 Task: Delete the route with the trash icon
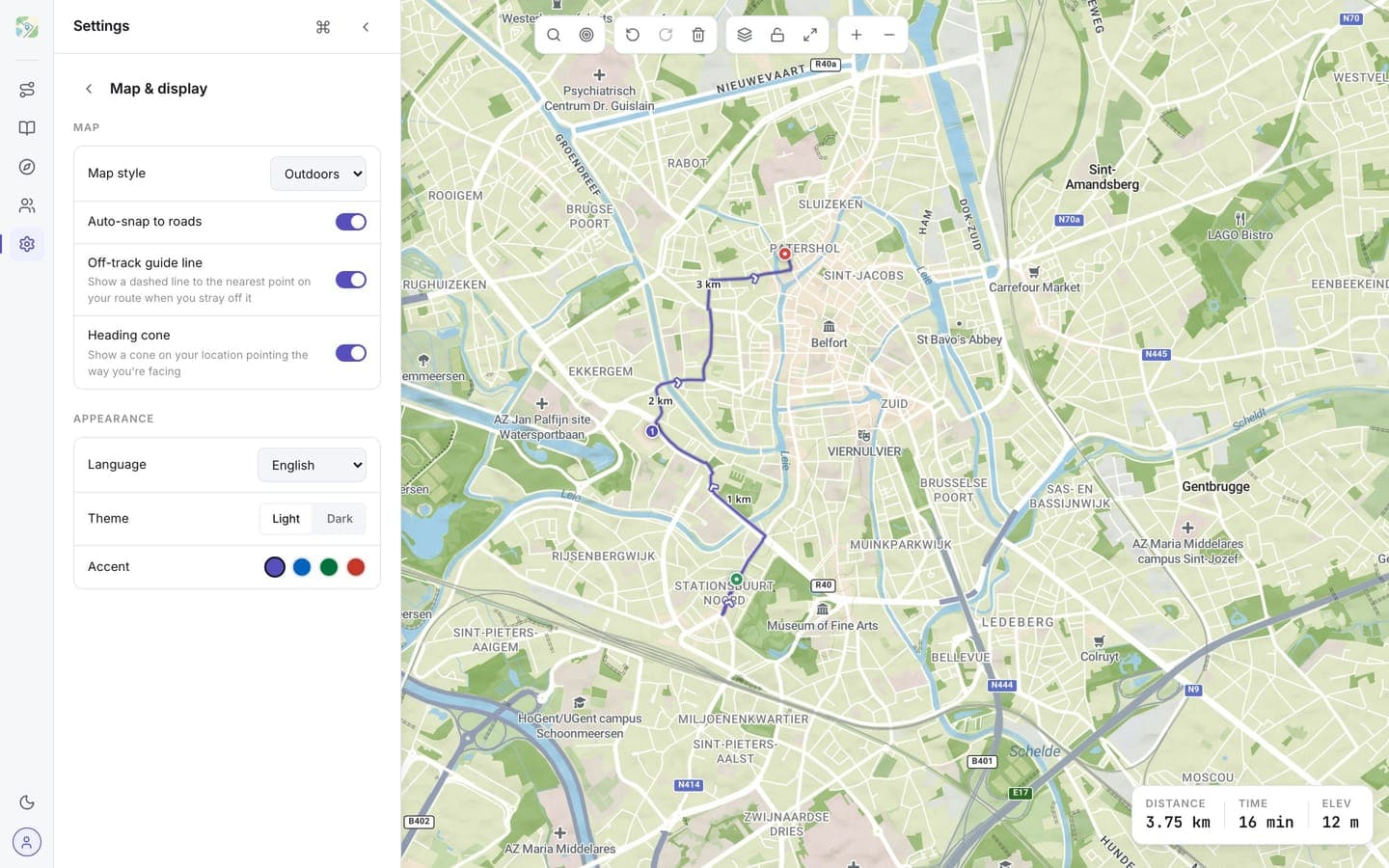tap(698, 35)
